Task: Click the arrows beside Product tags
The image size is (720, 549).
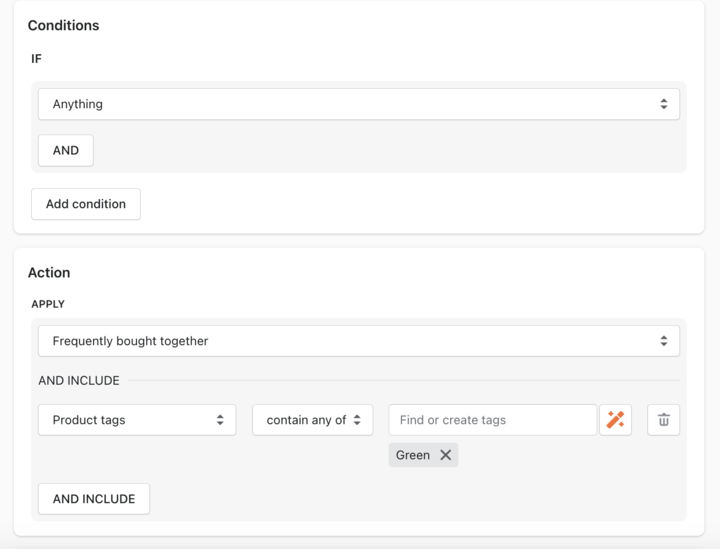Action: [220, 420]
